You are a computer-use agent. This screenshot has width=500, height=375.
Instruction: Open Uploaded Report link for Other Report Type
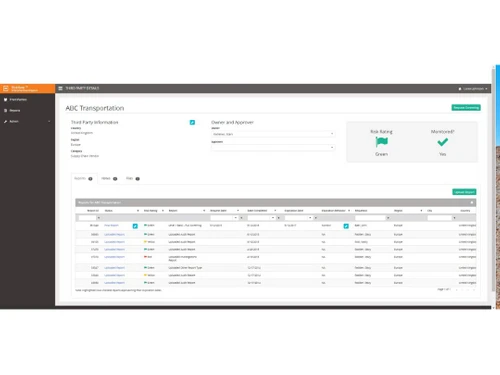(x=114, y=268)
